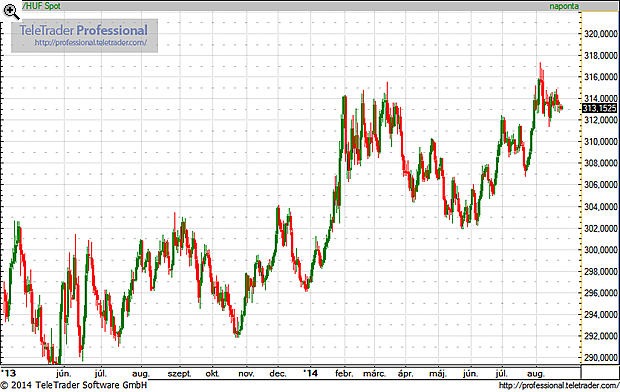The width and height of the screenshot is (620, 392).
Task: Select the 310,0000 price axis label
Action: click(601, 141)
